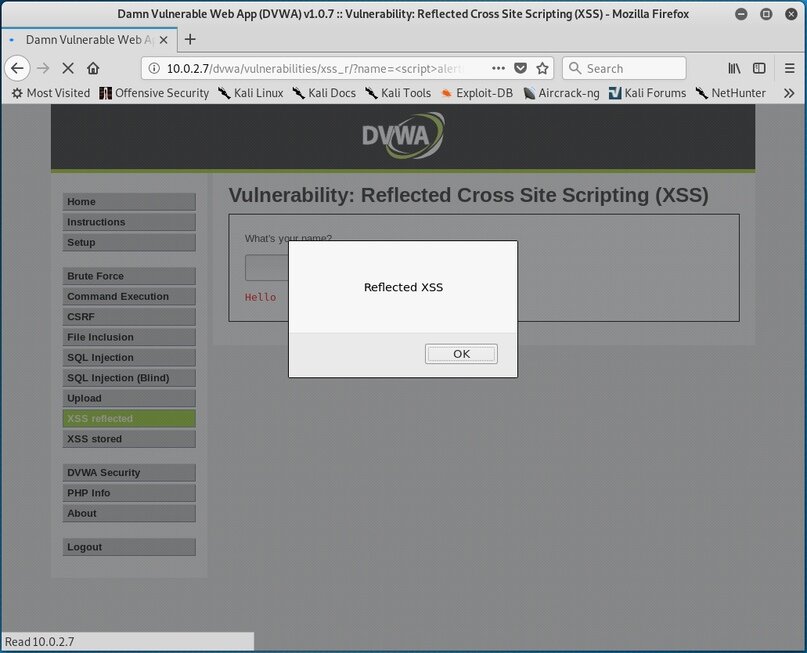The image size is (807, 653).
Task: Open File Inclusion menu item
Action: pyautogui.click(x=129, y=337)
